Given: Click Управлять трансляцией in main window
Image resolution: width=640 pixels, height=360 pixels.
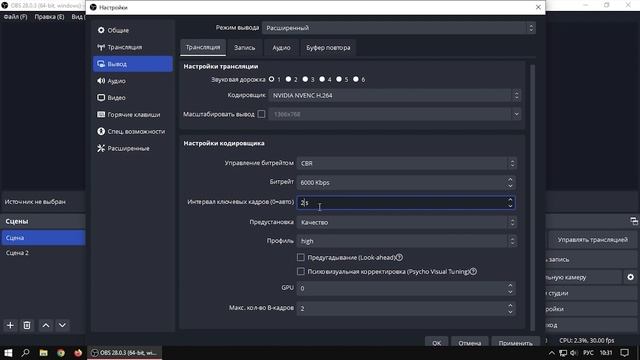Looking at the screenshot, I should [592, 240].
